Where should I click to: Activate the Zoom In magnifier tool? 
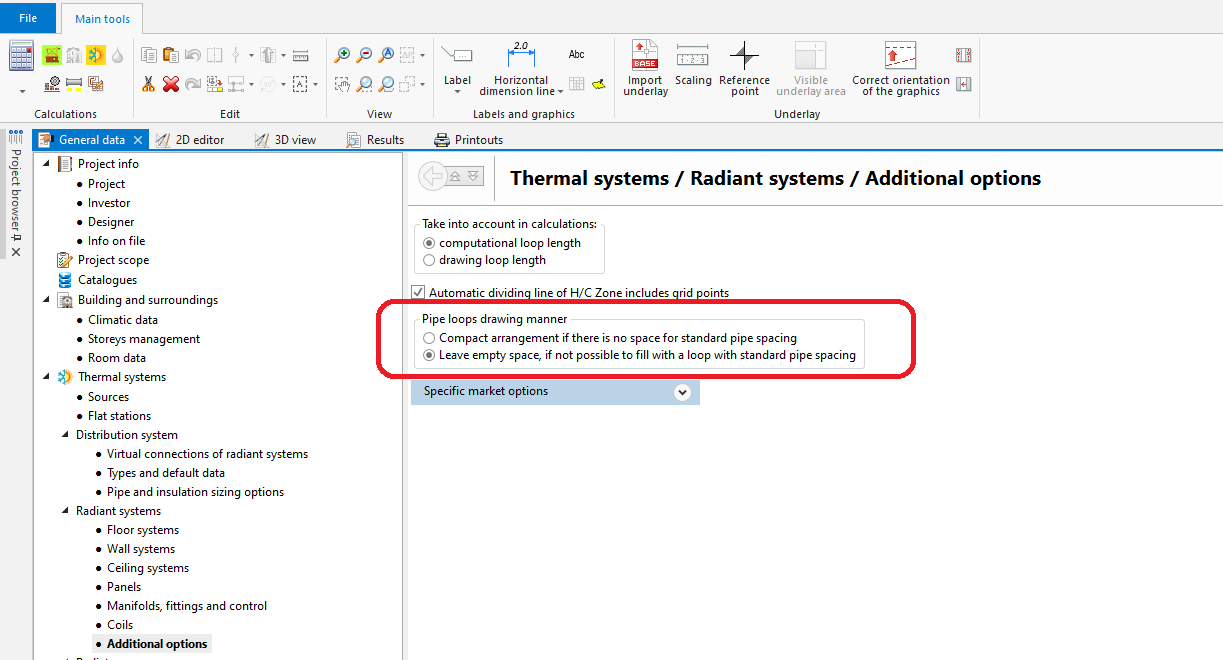point(341,54)
